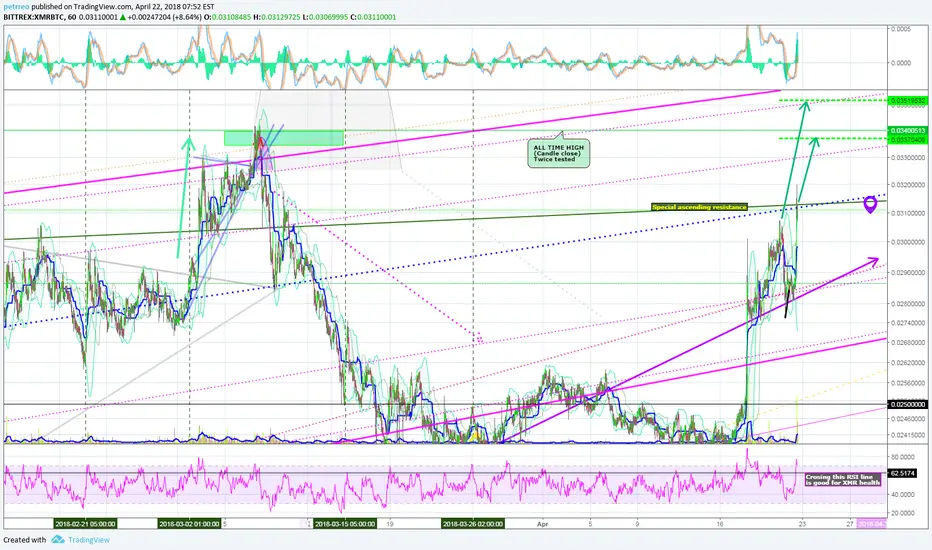Click the 80.0000 RSI axis label

pyautogui.click(x=902, y=457)
